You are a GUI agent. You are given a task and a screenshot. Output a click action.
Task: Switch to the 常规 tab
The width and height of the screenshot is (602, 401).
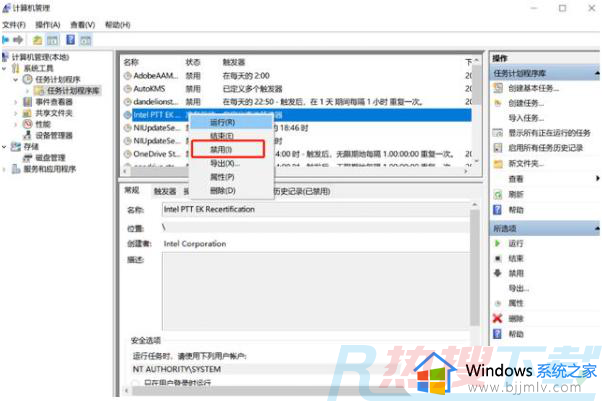click(x=132, y=190)
